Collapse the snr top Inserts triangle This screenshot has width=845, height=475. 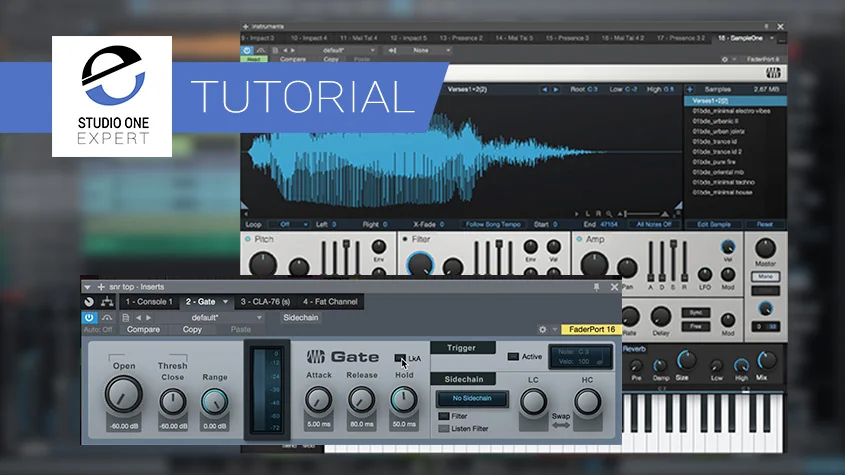[87, 287]
